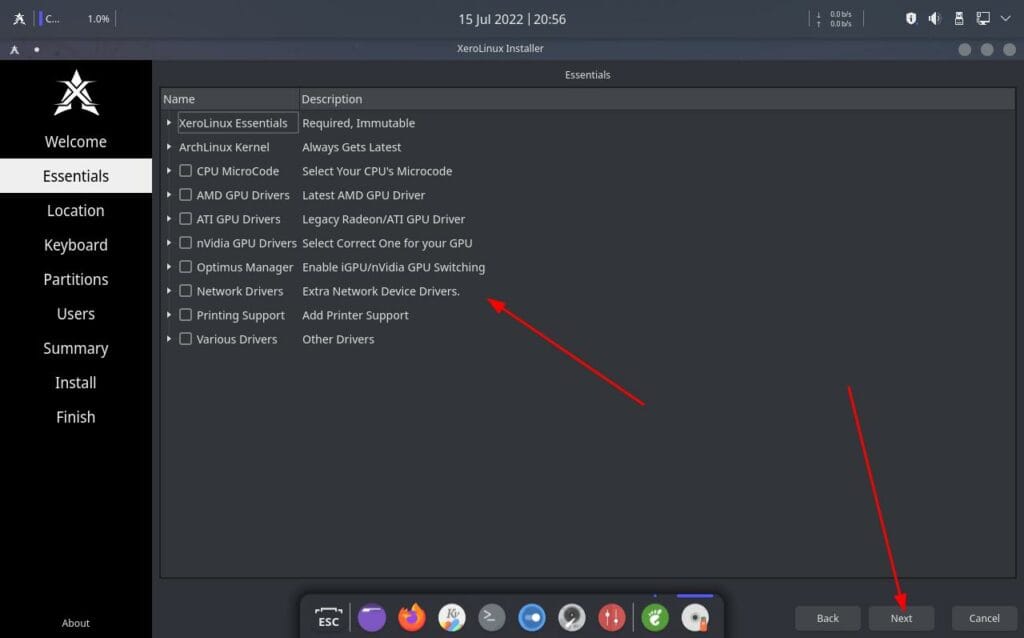Click the Back button
Screen dimensions: 1024x638
[827, 618]
